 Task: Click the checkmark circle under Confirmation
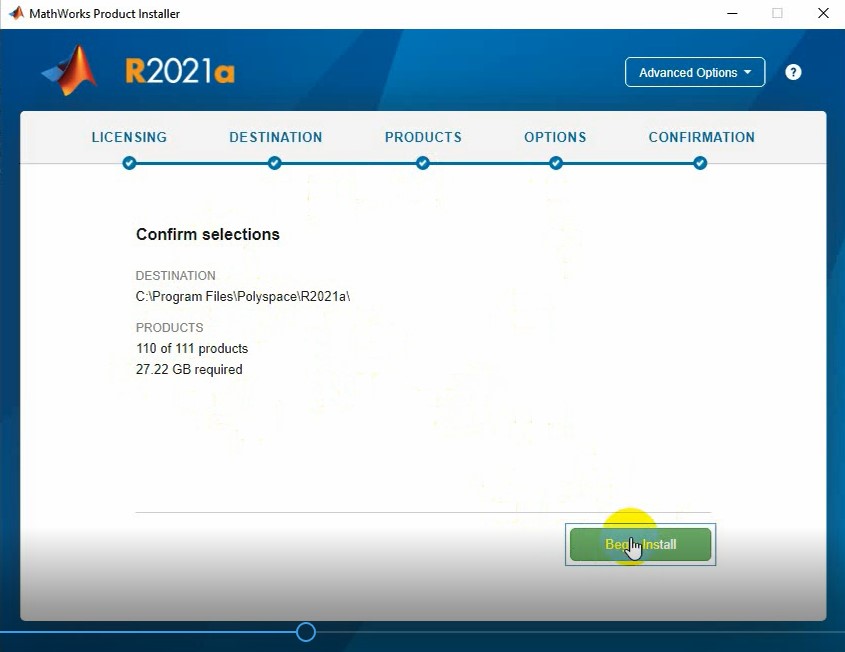[x=700, y=163]
